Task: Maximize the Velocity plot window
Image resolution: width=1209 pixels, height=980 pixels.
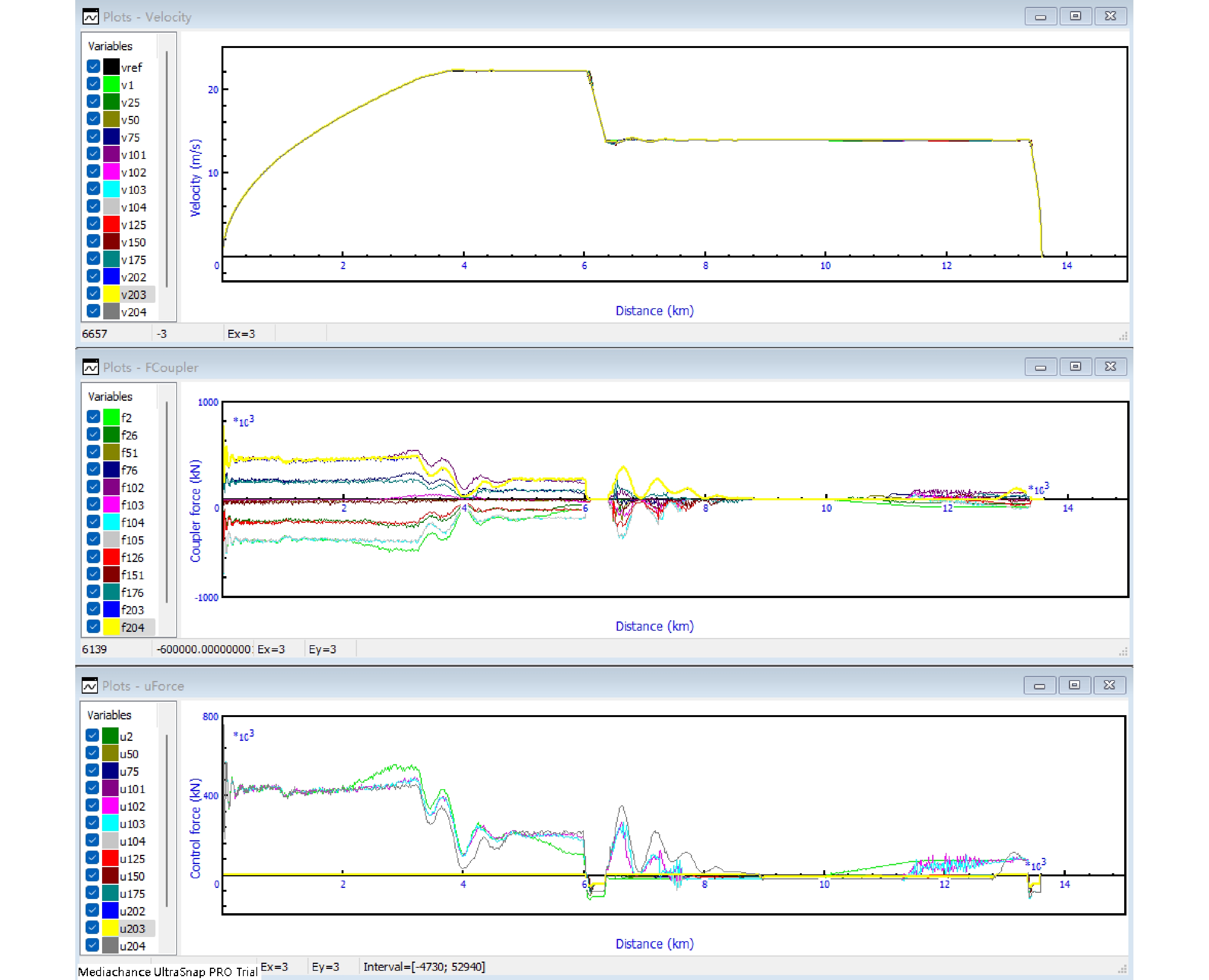Action: tap(1075, 17)
